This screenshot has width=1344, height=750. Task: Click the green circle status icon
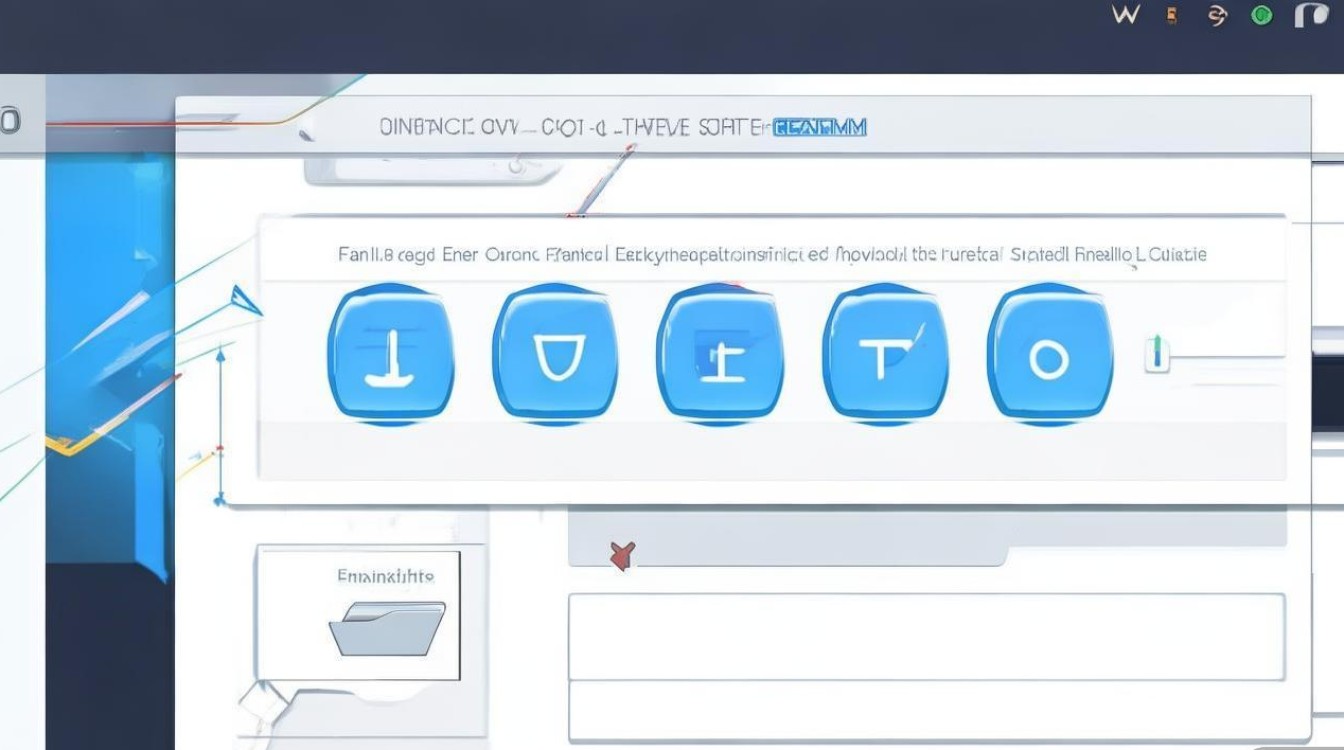(1262, 16)
